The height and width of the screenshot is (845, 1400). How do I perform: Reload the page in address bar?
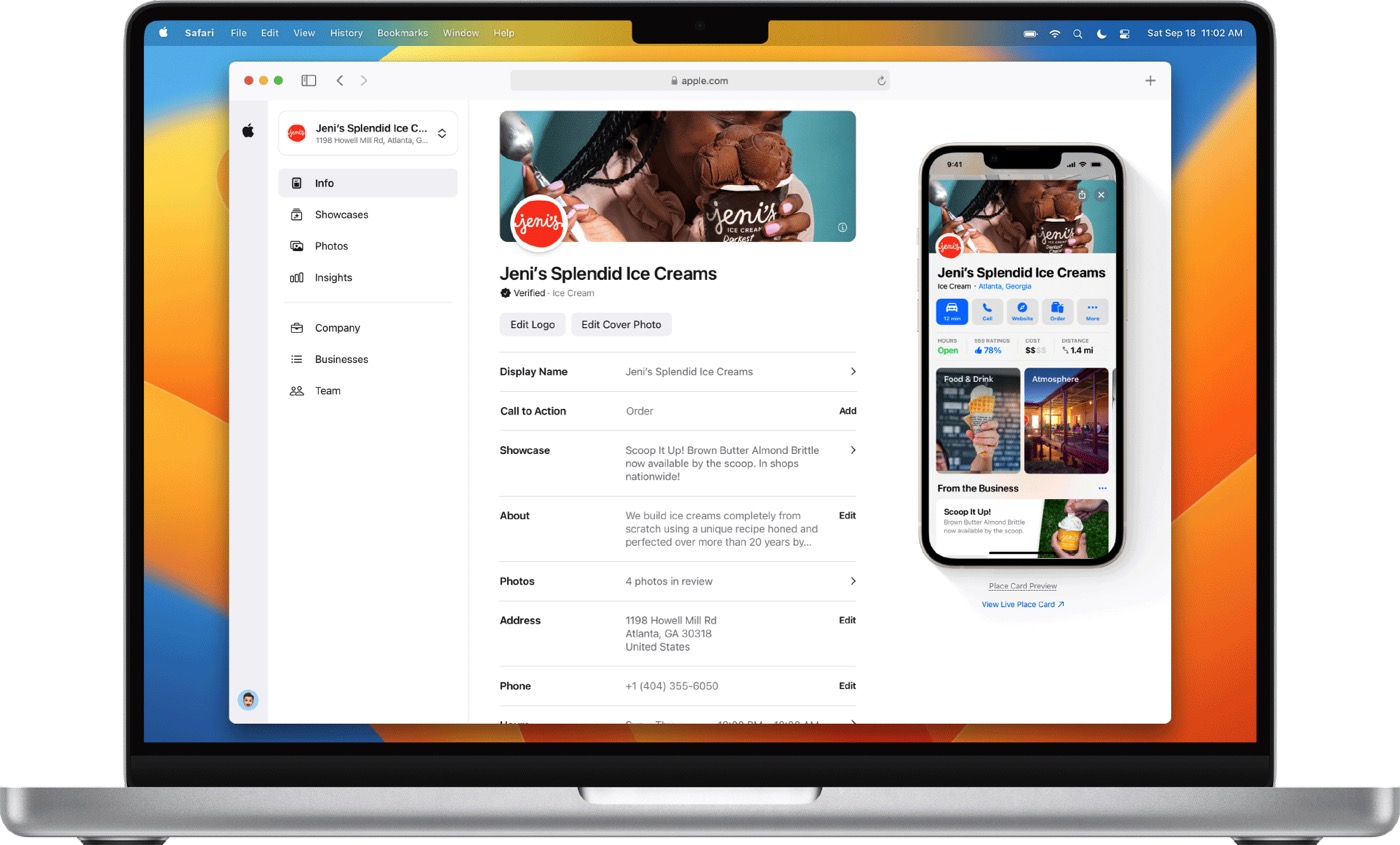pos(881,81)
